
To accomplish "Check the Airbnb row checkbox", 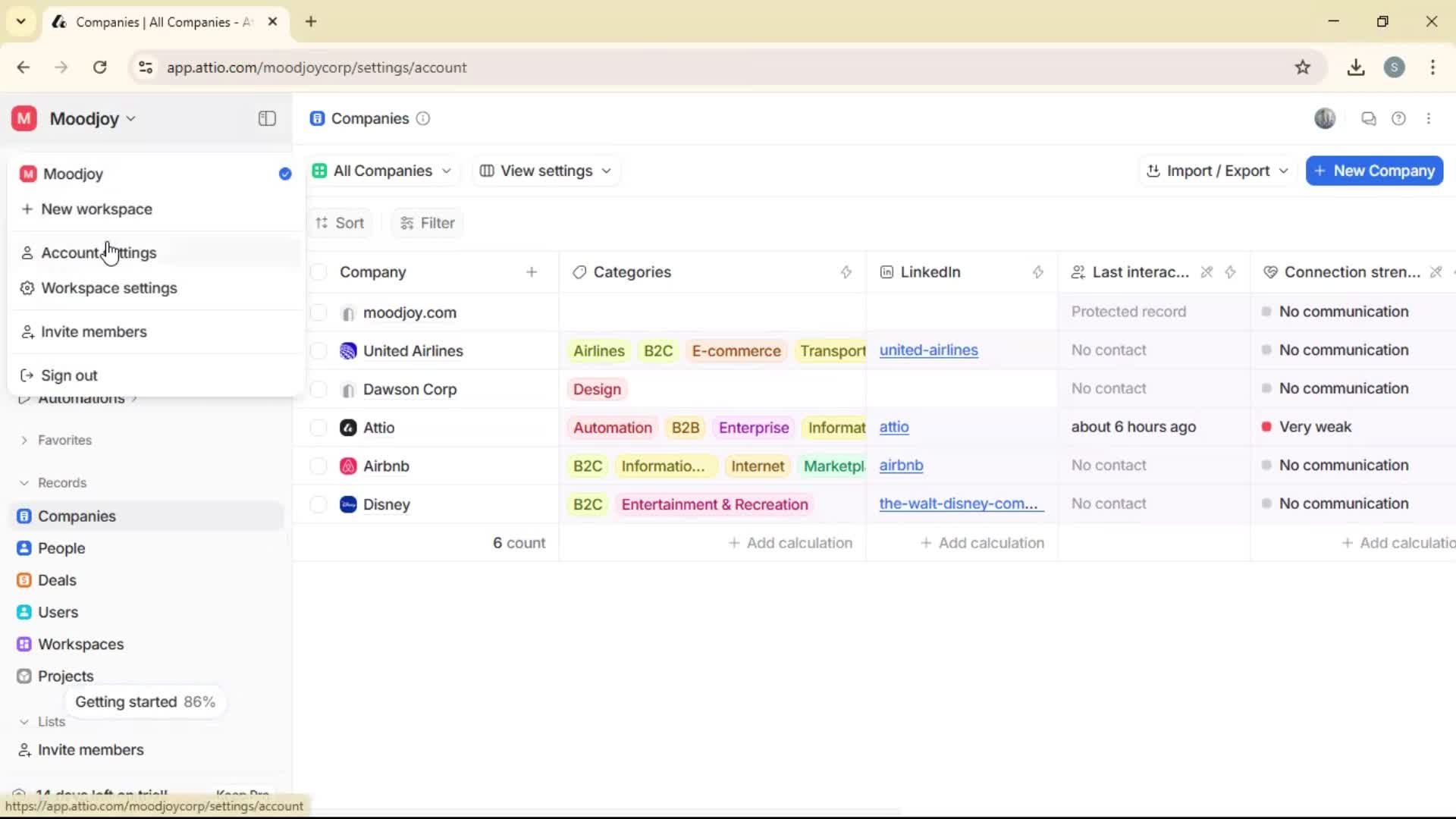I will (318, 466).
